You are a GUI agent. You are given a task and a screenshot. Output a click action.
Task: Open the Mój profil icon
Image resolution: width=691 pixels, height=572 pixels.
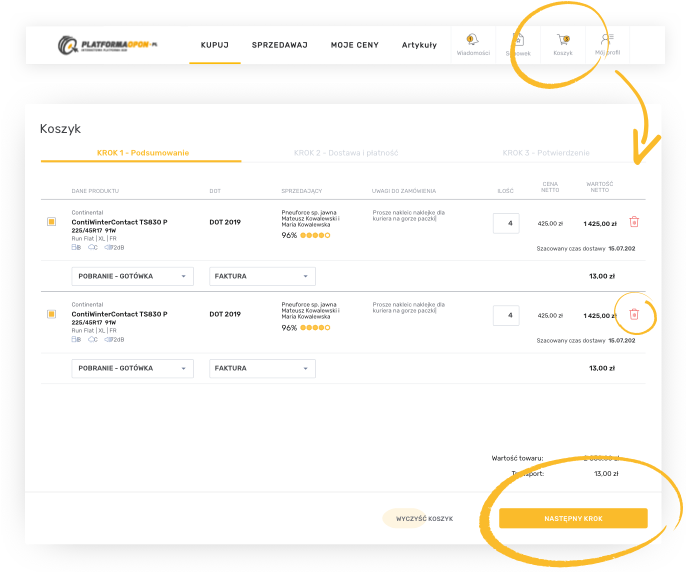click(606, 42)
